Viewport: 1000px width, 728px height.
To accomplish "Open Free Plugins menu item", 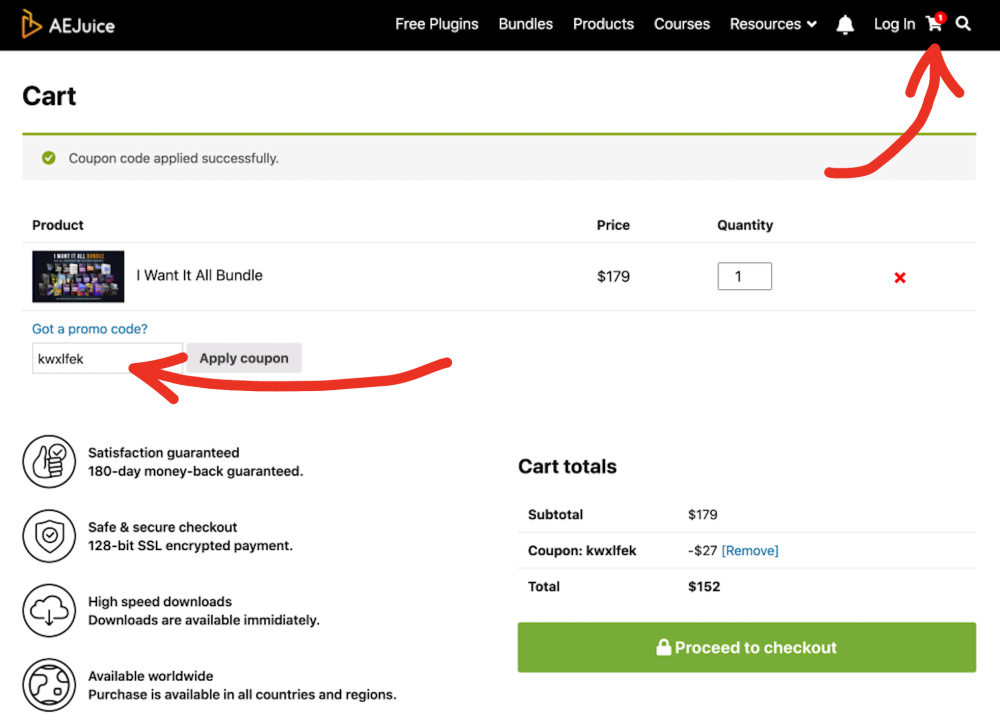I will click(x=437, y=24).
